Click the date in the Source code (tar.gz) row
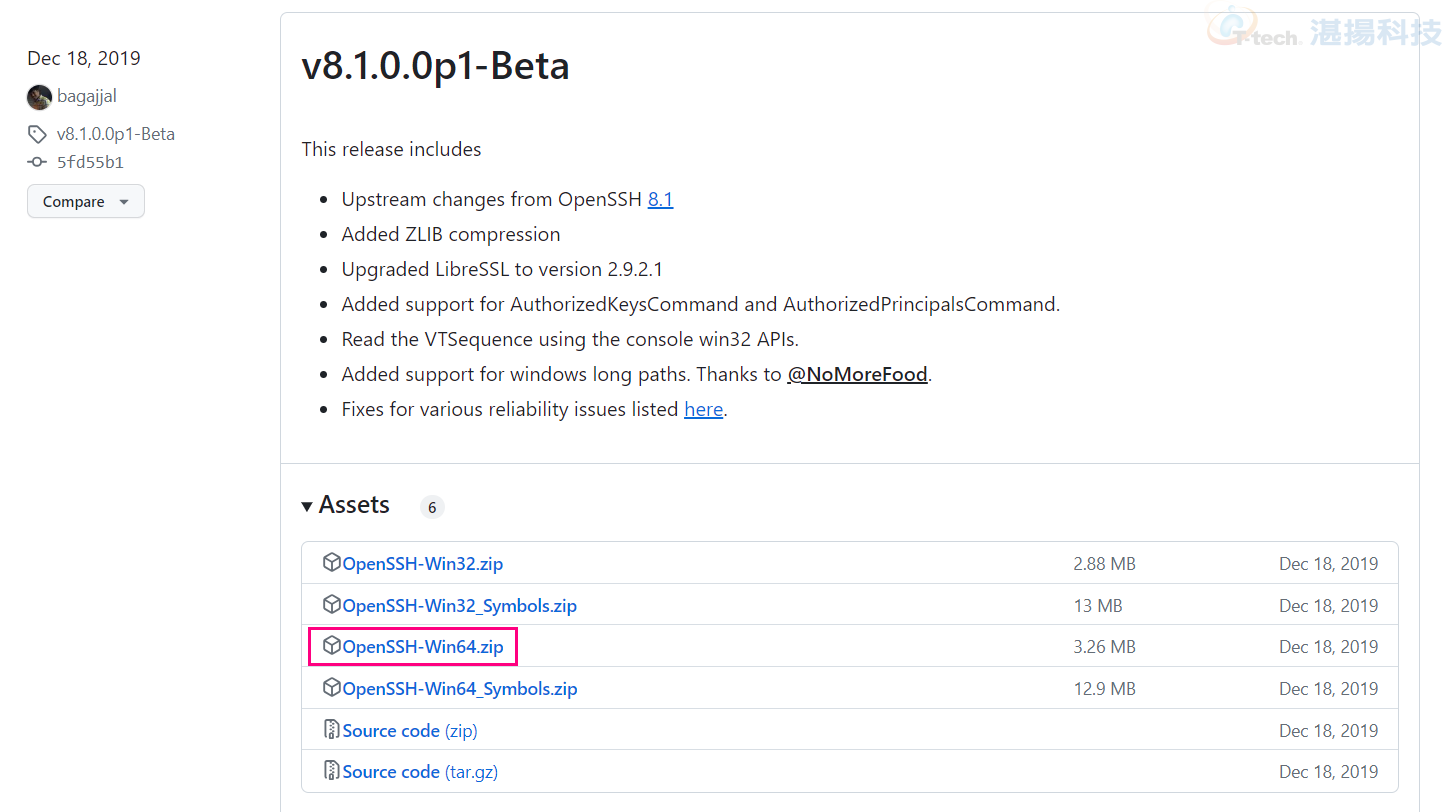The image size is (1442, 812). coord(1328,772)
